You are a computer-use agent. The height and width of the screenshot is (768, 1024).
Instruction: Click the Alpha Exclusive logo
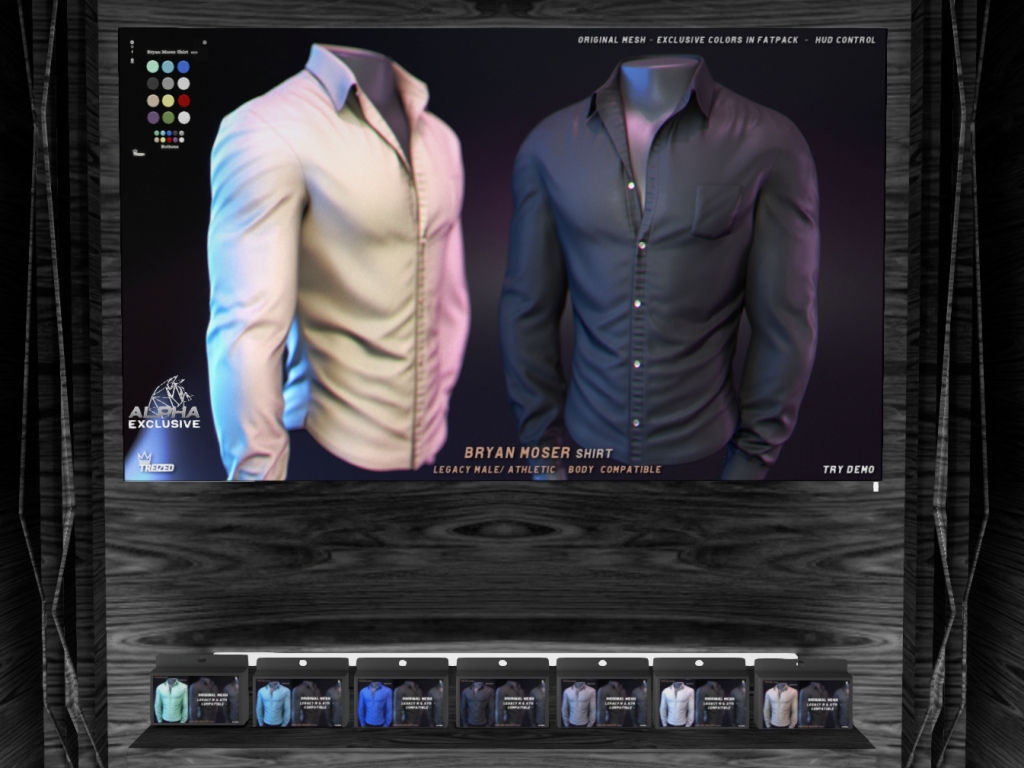coord(165,403)
